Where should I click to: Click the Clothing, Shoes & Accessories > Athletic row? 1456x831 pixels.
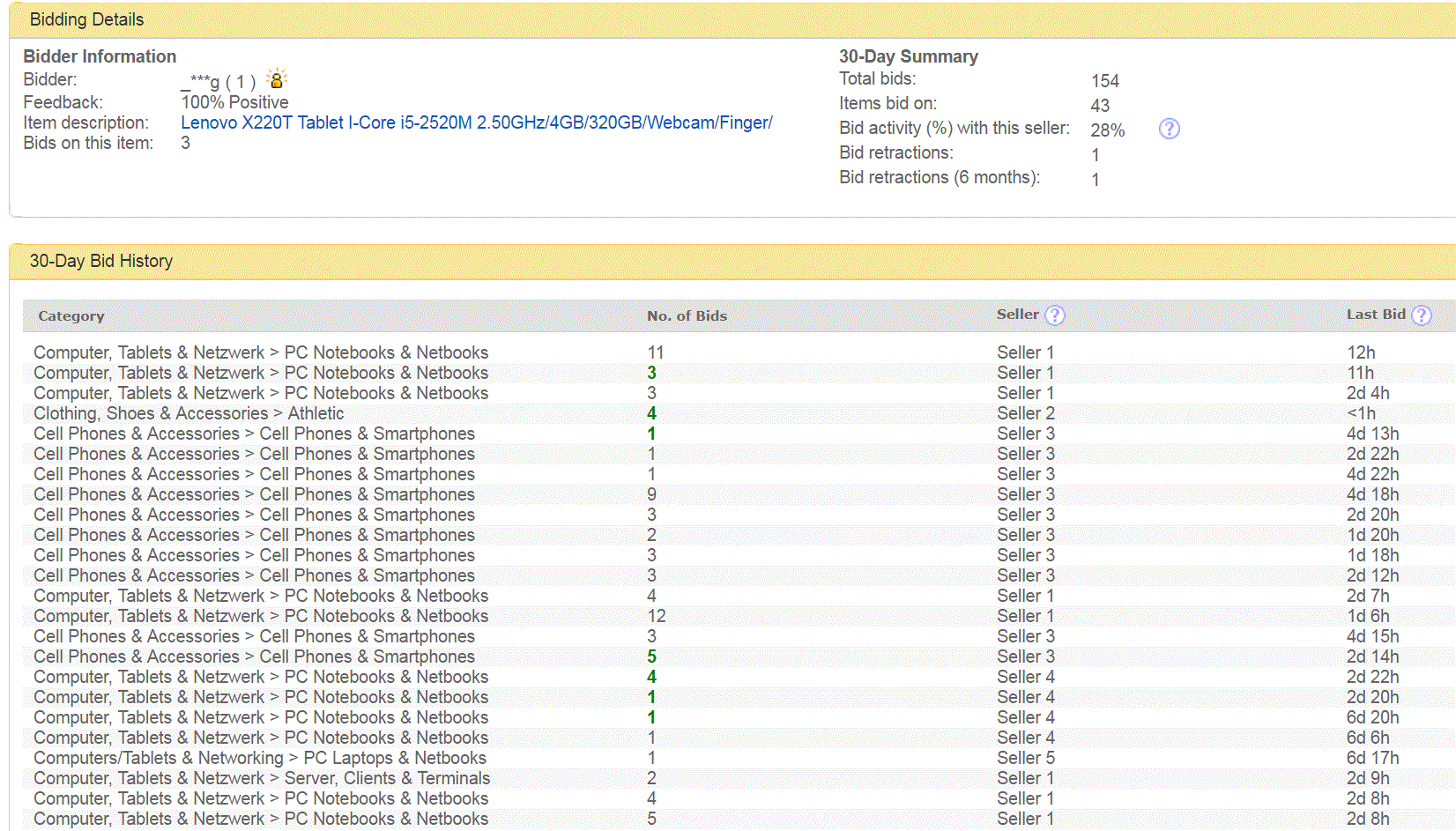(x=189, y=413)
